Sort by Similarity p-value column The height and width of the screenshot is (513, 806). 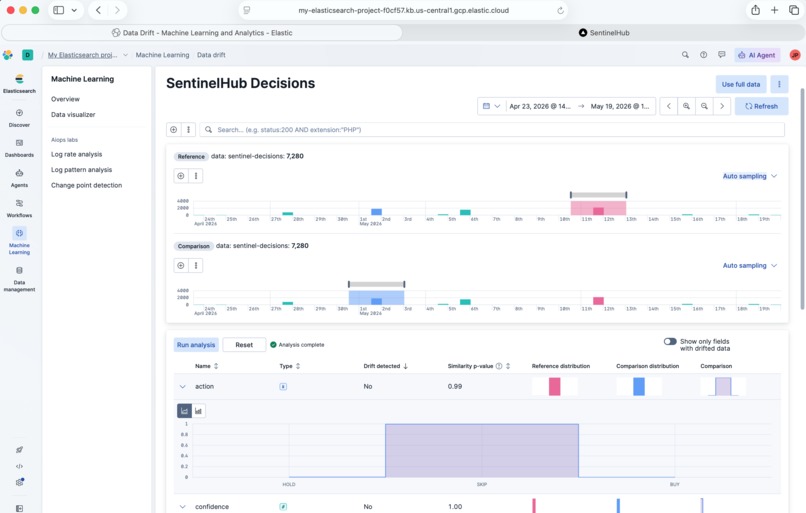coord(479,366)
